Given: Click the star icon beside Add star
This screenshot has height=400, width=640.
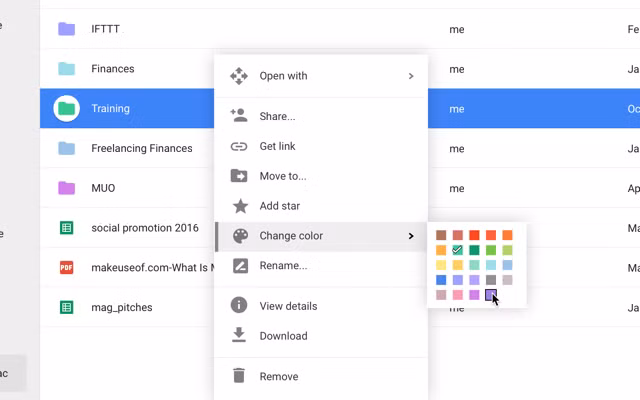Looking at the screenshot, I should coord(239,206).
